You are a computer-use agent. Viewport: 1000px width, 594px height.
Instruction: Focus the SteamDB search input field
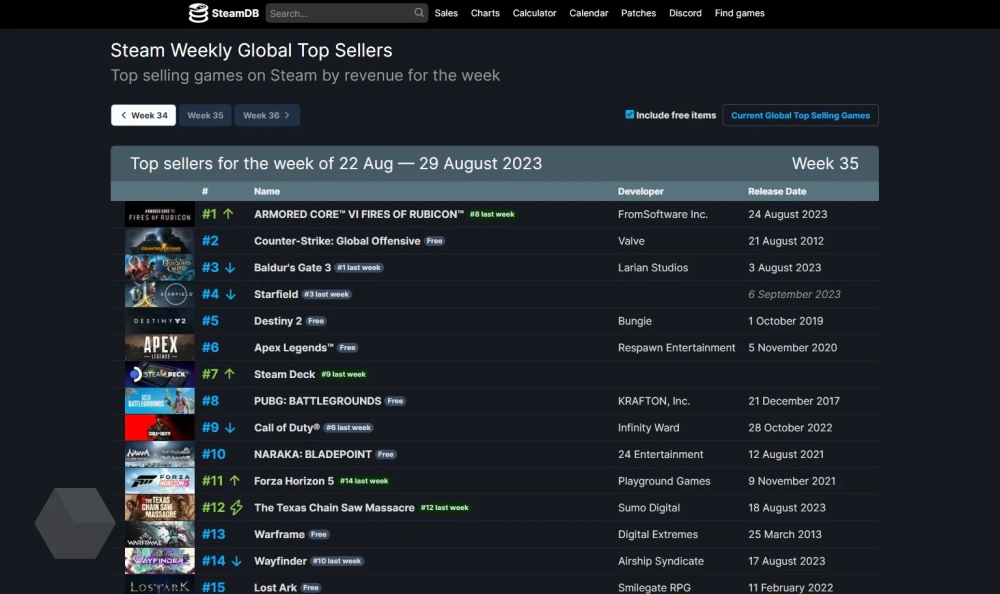(x=338, y=13)
